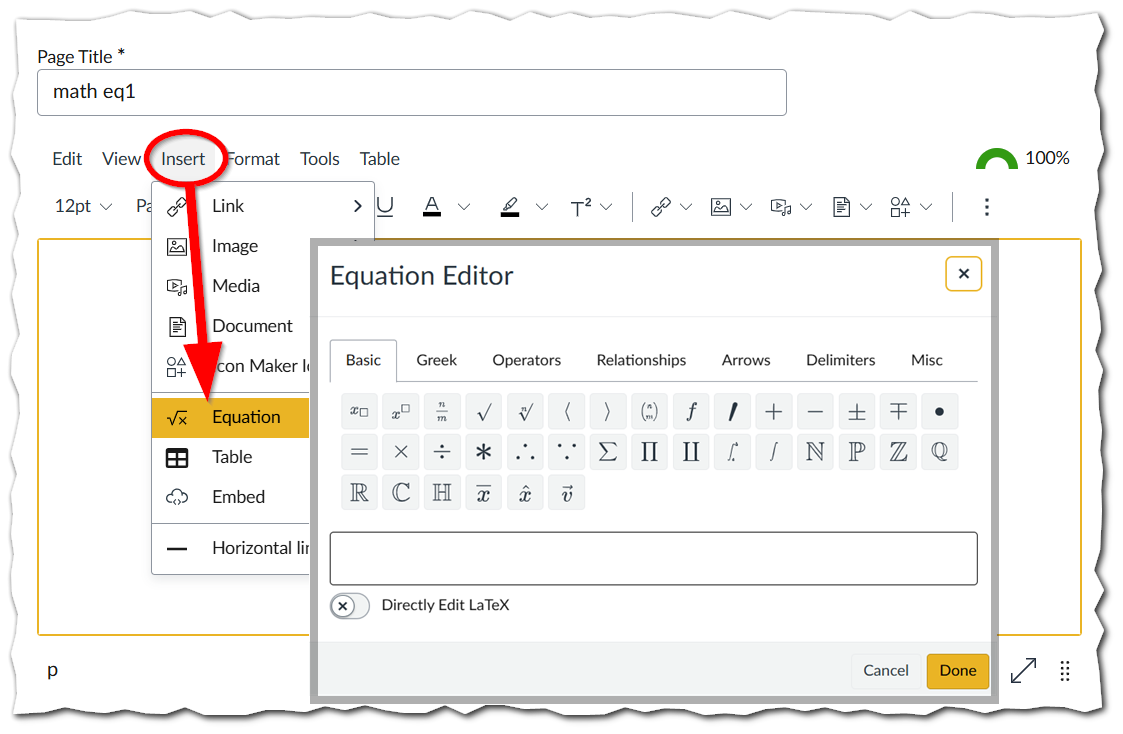Insert vector arrow v symbol
Viewport: 1123px width, 734px height.
(x=567, y=493)
